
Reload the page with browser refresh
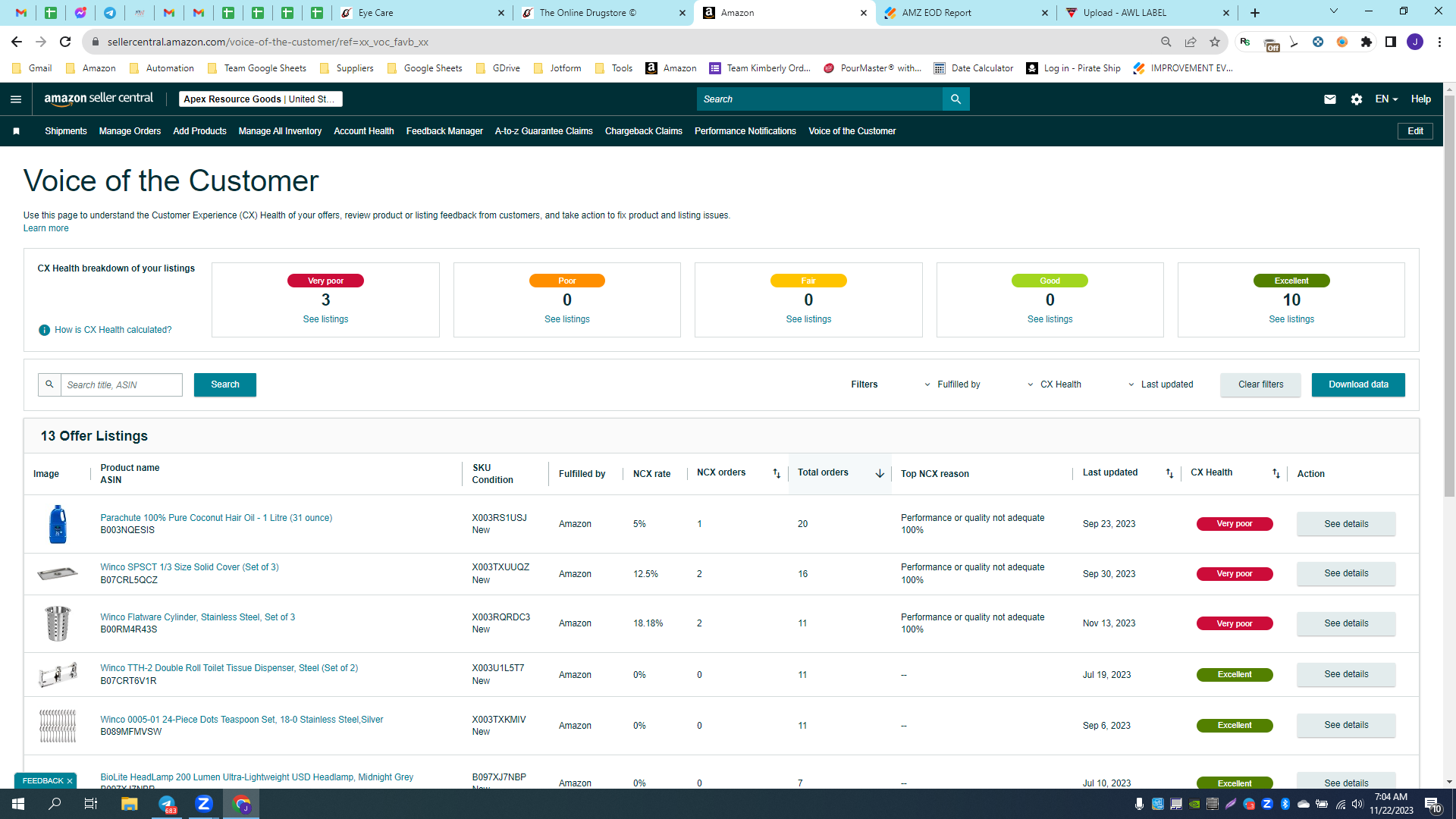(x=65, y=42)
